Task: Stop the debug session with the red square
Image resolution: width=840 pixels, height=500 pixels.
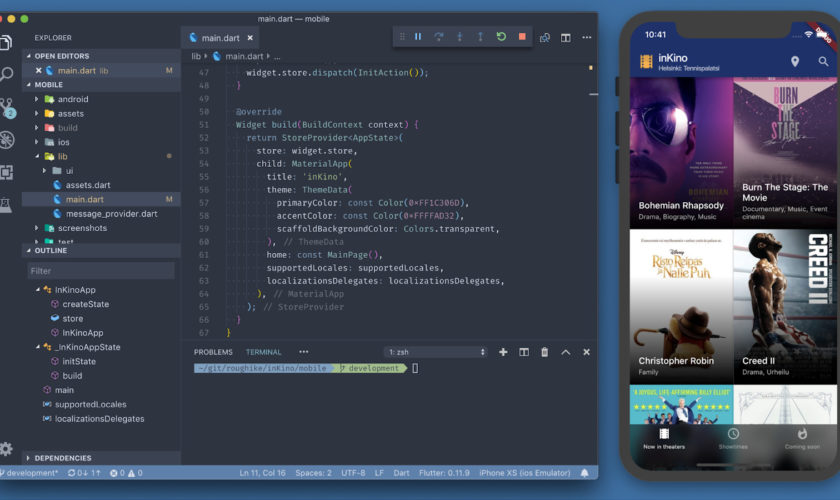Action: click(521, 37)
